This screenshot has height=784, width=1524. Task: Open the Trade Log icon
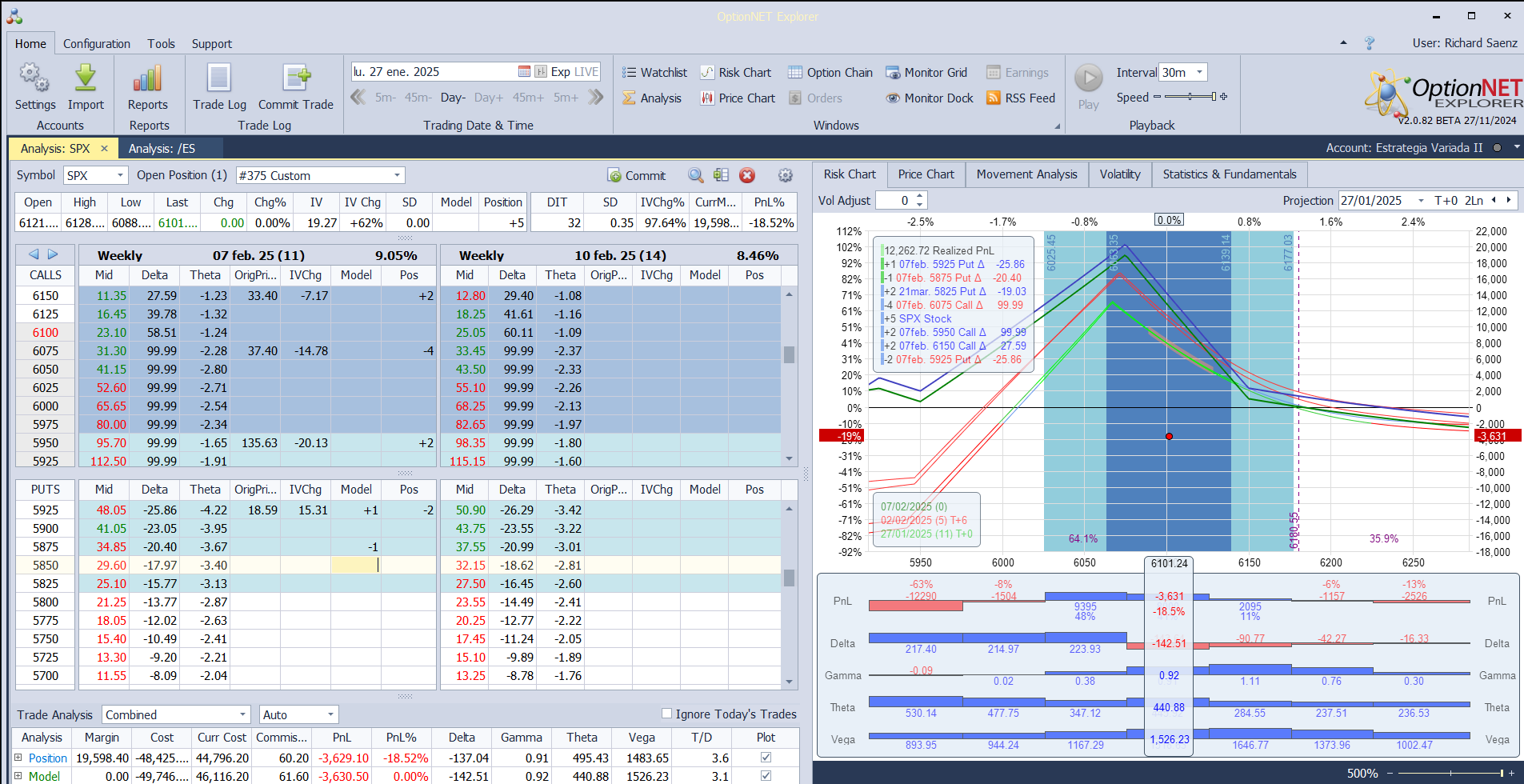pos(219,78)
